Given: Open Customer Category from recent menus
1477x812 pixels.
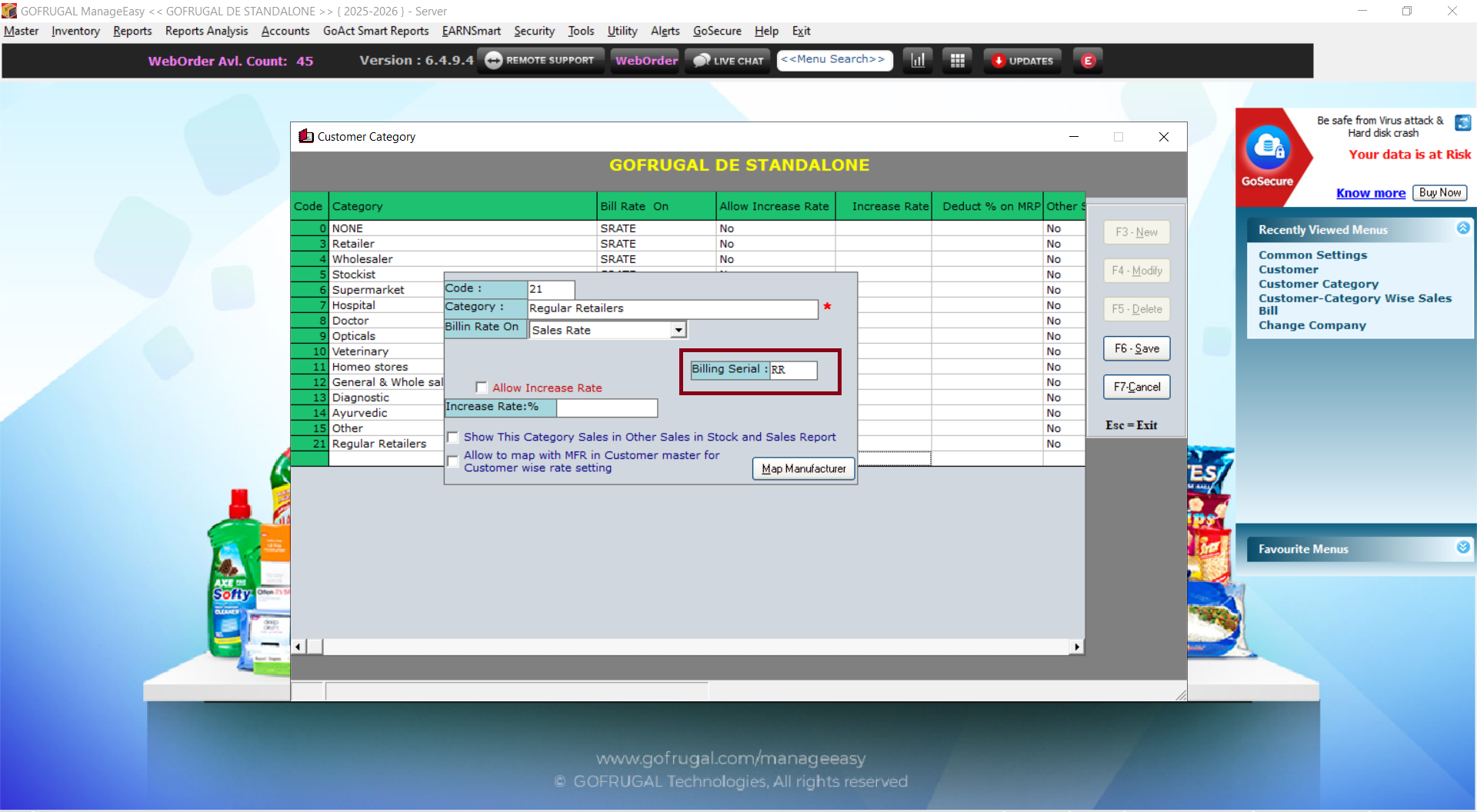Looking at the screenshot, I should 1318,285.
